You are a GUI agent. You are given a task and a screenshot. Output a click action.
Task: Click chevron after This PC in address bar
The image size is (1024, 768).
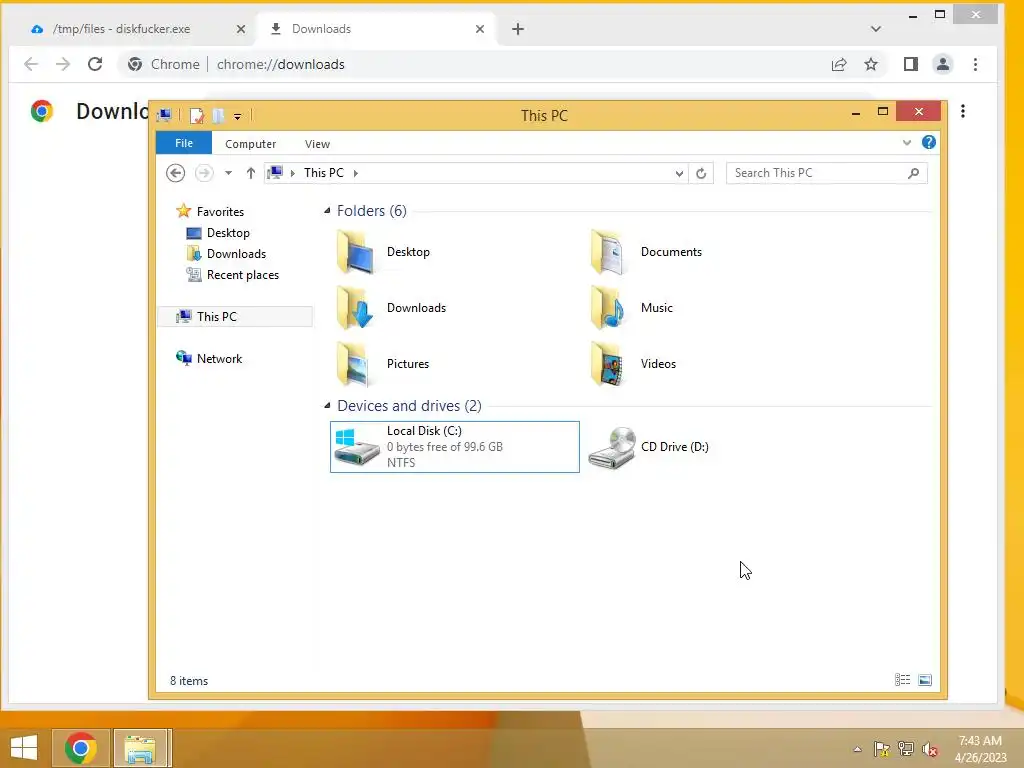(356, 173)
